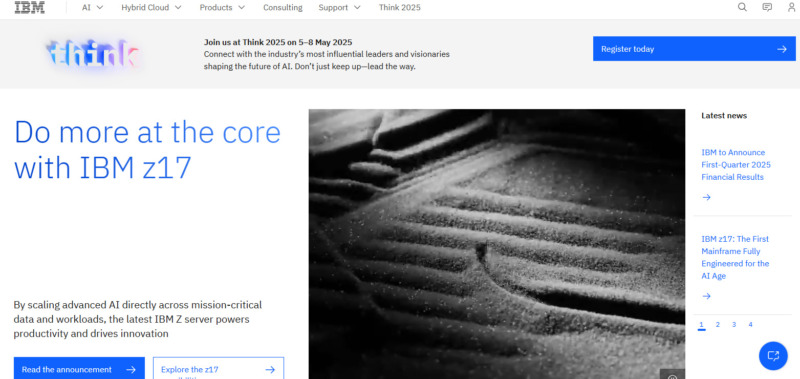Click the 'Latest news' heading
The image size is (800, 379).
coord(723,116)
